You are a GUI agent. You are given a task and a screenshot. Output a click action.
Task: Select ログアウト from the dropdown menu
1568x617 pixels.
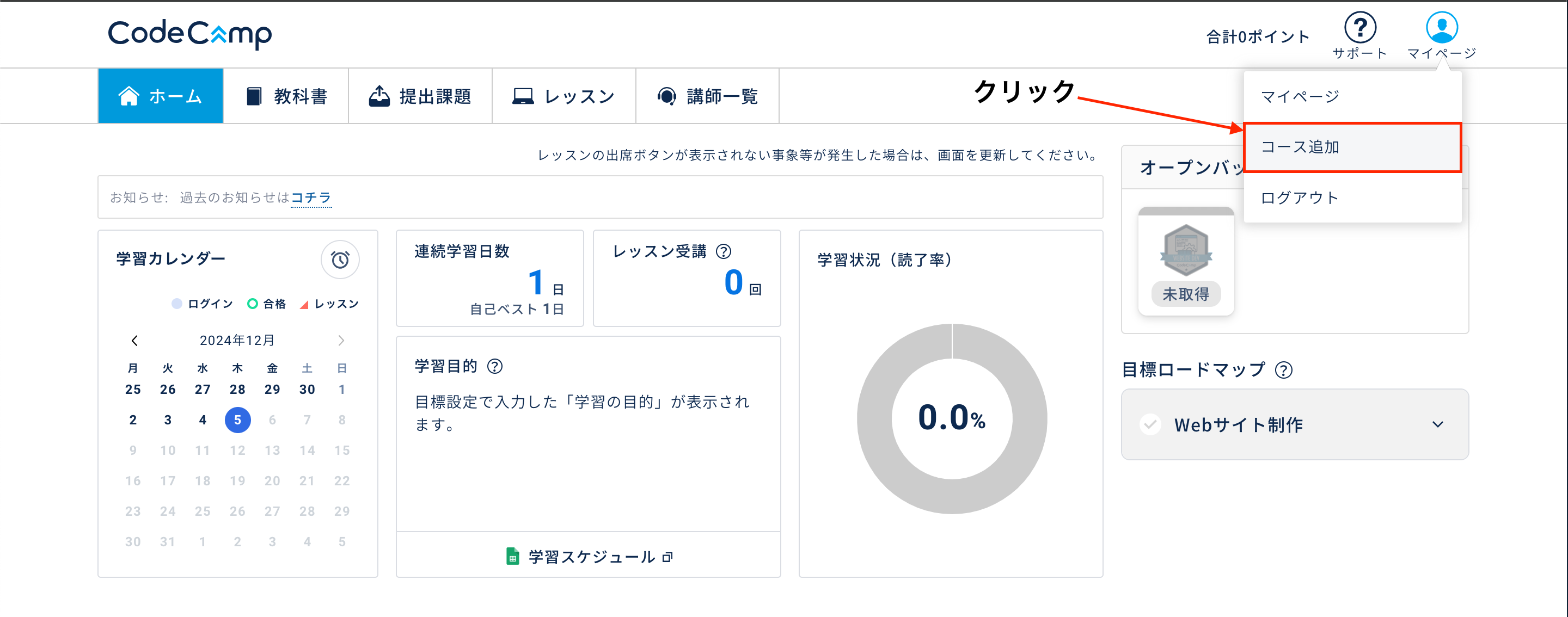click(1300, 198)
